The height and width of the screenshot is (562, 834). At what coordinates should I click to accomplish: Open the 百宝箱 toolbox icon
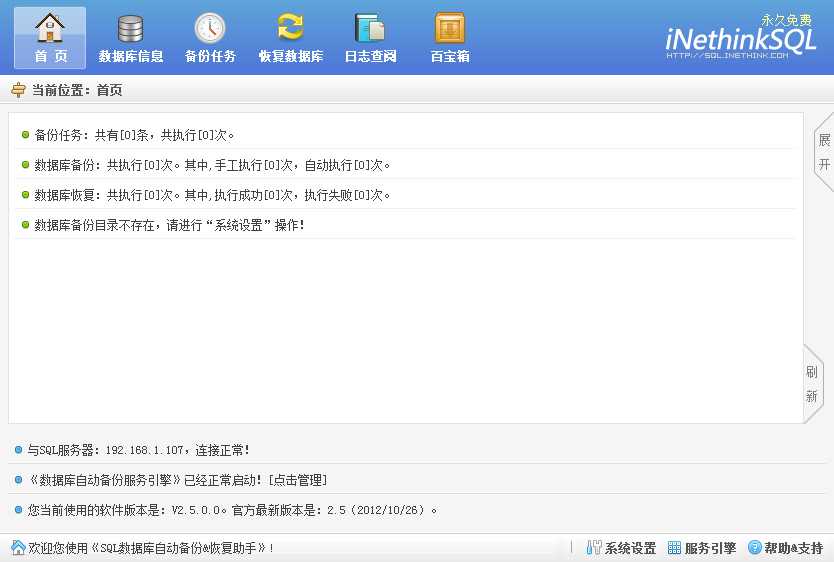pos(450,38)
